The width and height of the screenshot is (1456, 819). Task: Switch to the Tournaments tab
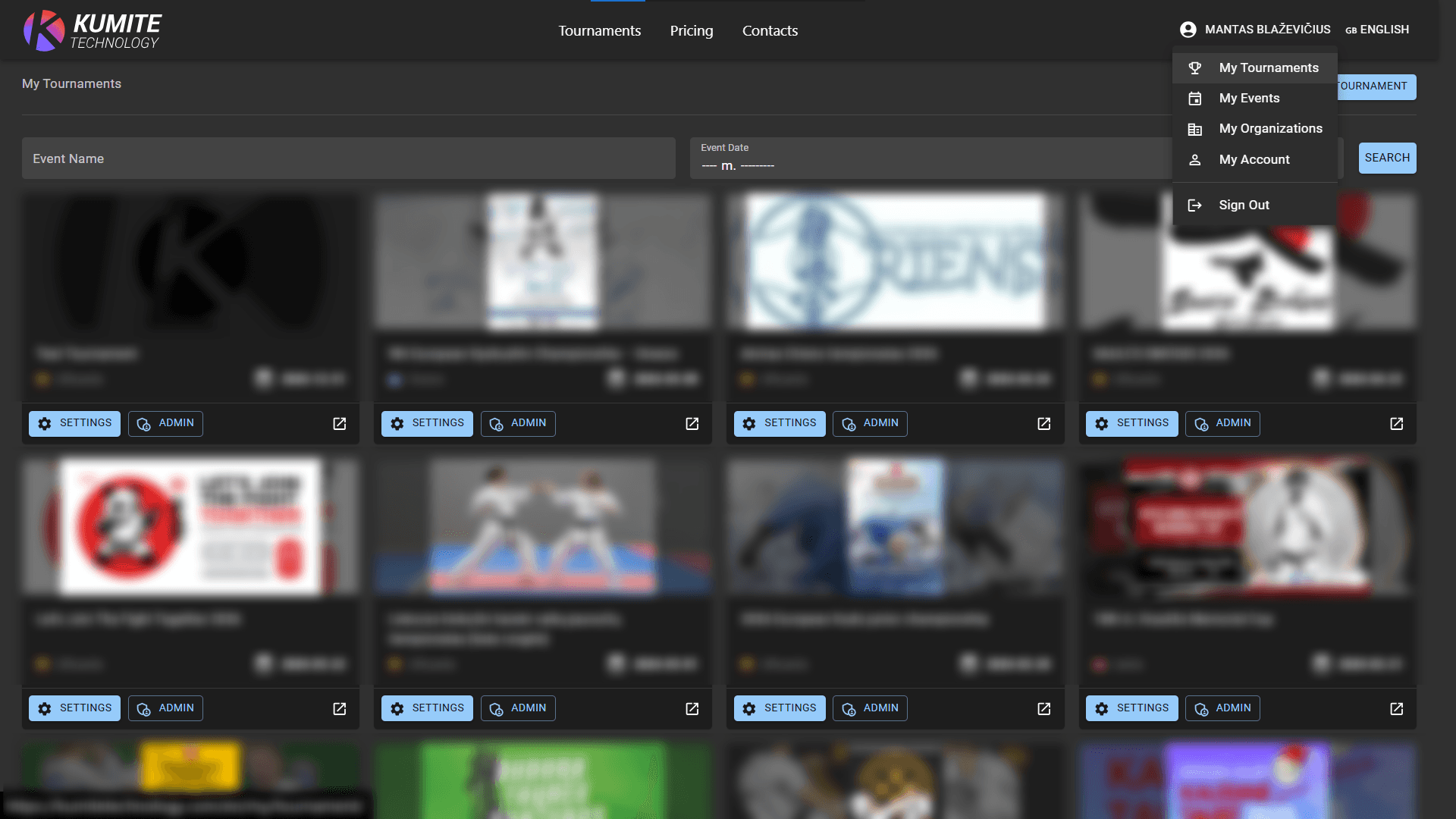[599, 30]
